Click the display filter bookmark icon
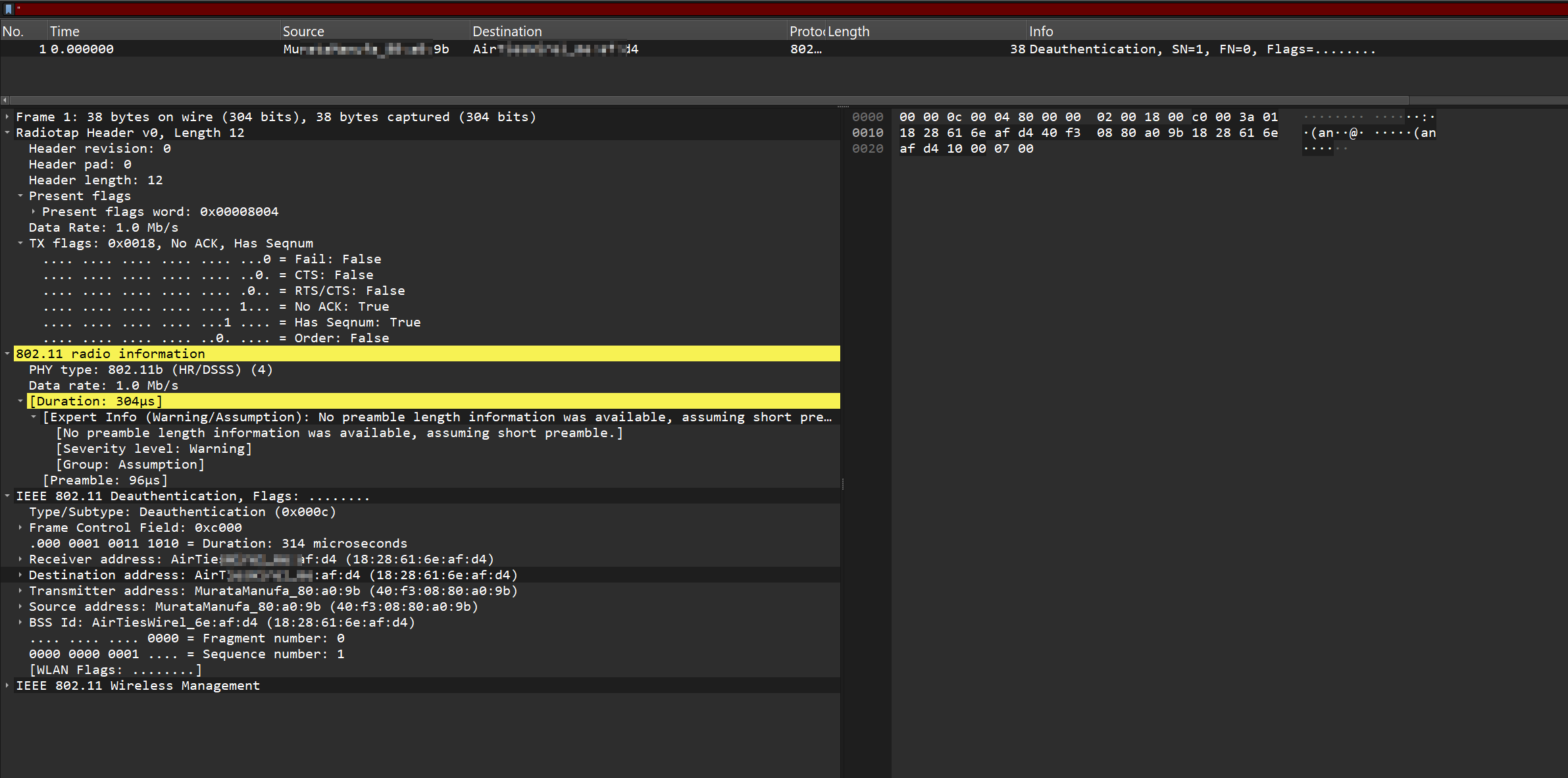The image size is (1568, 778). [9, 9]
